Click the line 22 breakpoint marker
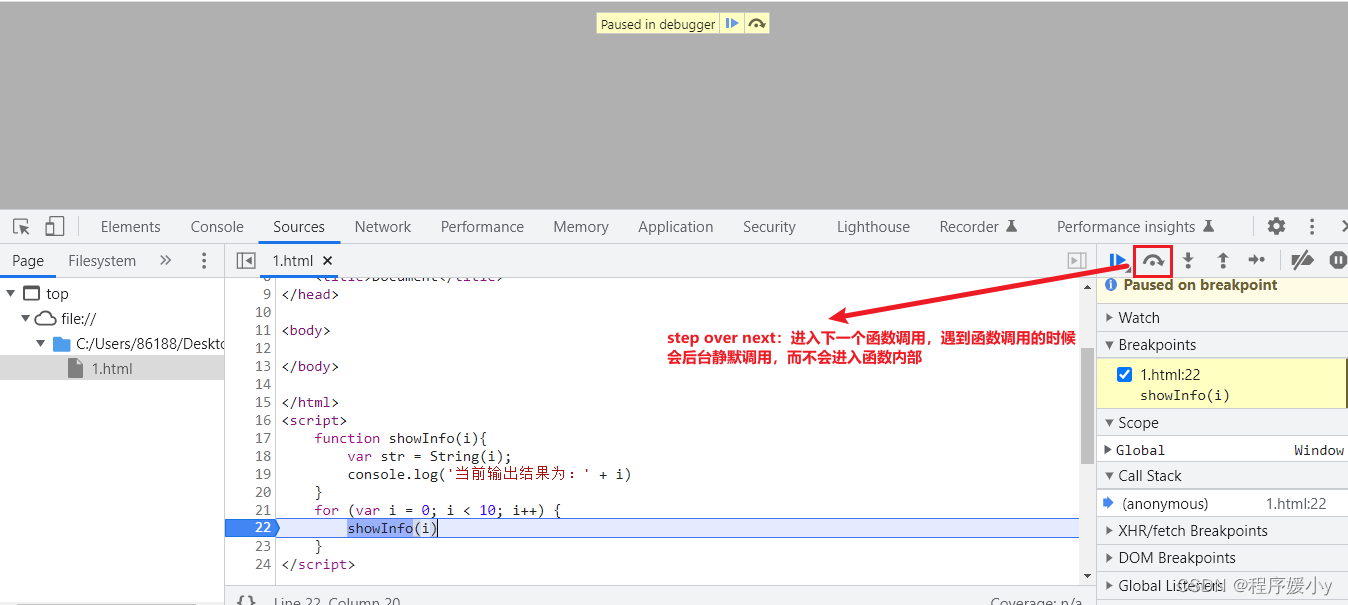The width and height of the screenshot is (1348, 605). tap(250, 528)
